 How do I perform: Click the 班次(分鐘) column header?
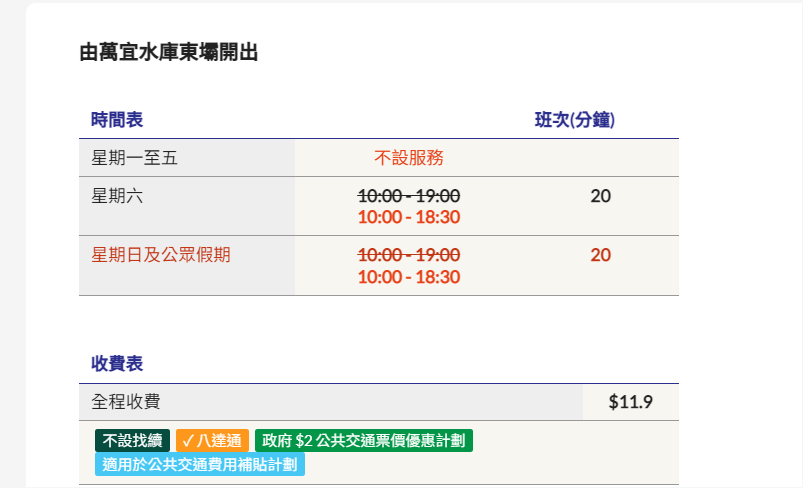[574, 120]
